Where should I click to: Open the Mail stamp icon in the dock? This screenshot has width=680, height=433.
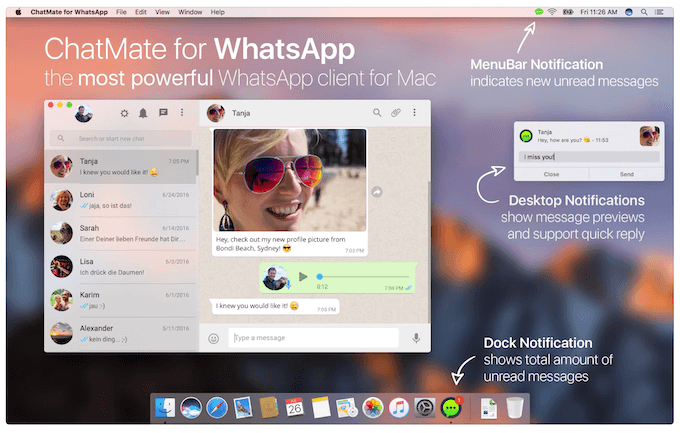point(243,408)
